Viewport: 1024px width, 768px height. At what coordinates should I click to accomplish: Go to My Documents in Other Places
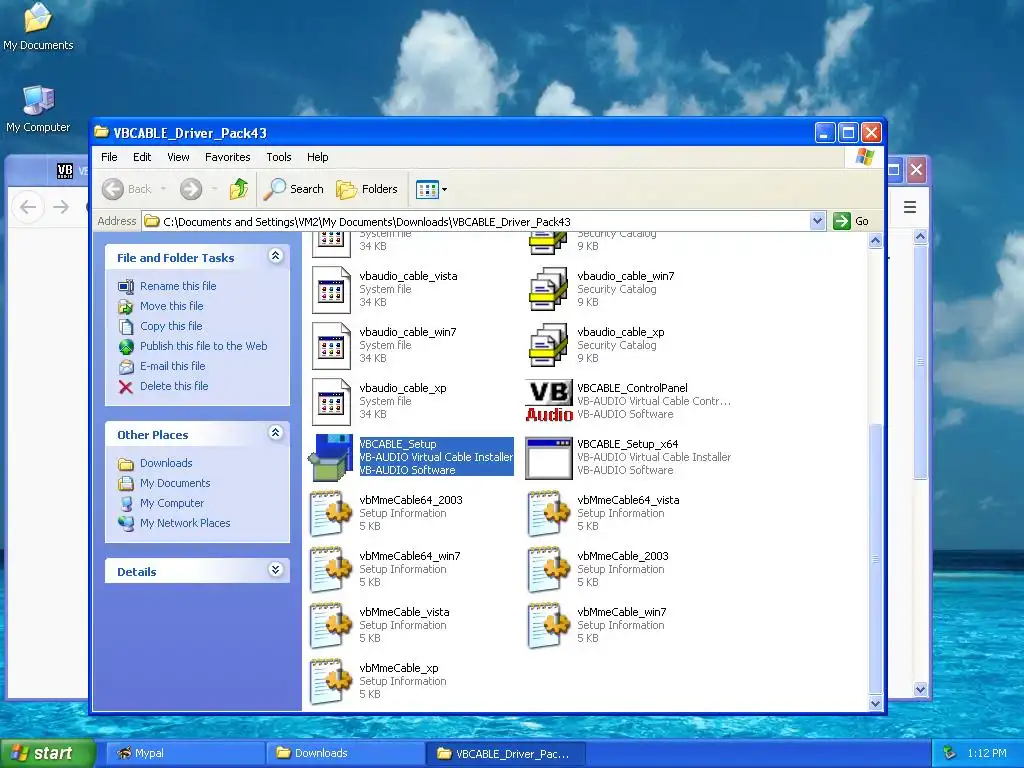tap(175, 483)
